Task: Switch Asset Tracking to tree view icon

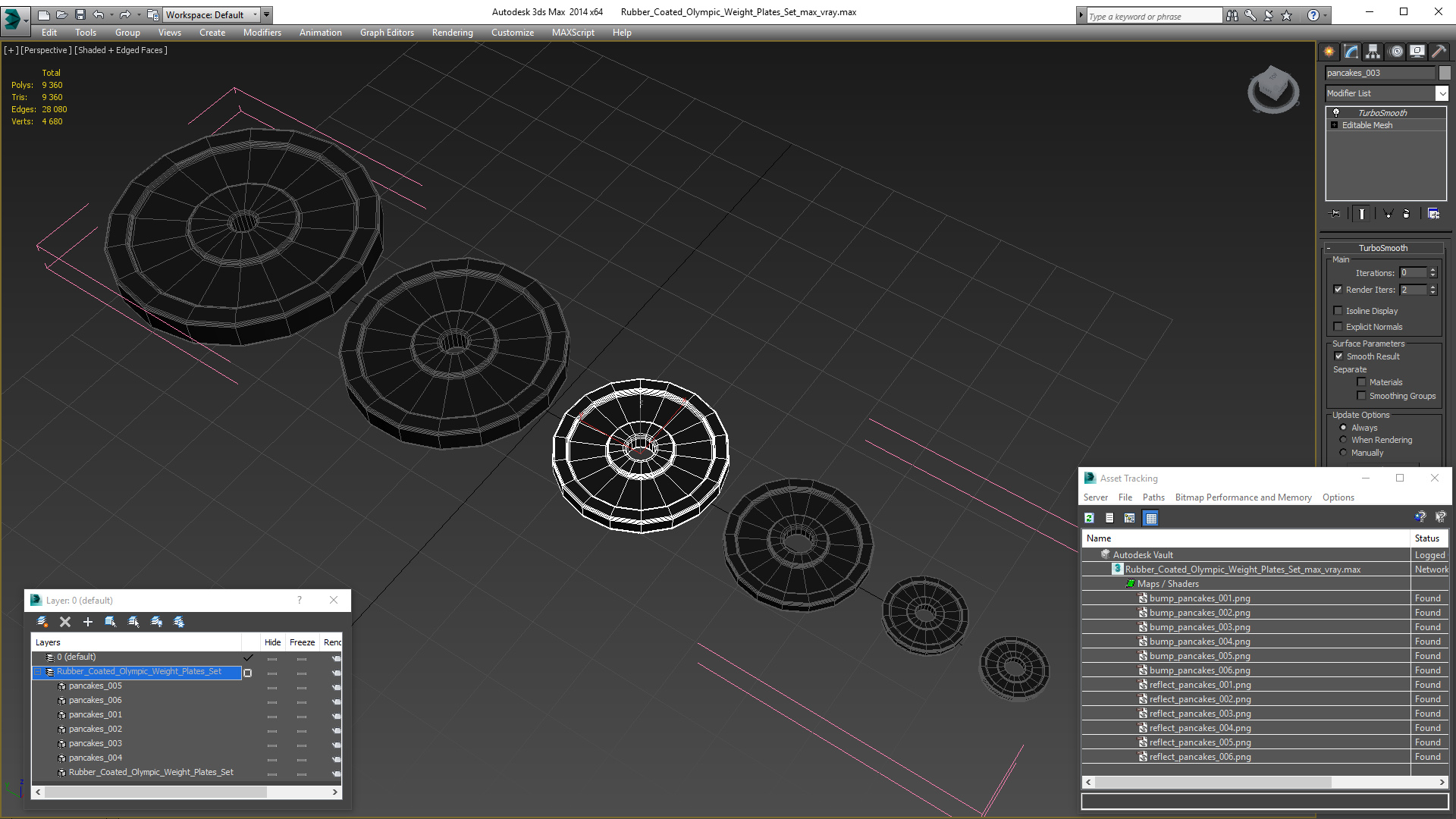Action: tap(1130, 518)
